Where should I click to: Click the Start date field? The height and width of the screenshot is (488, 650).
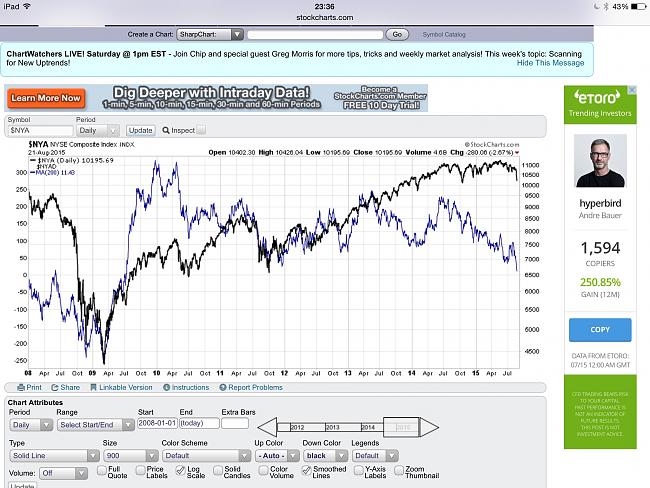coord(157,423)
